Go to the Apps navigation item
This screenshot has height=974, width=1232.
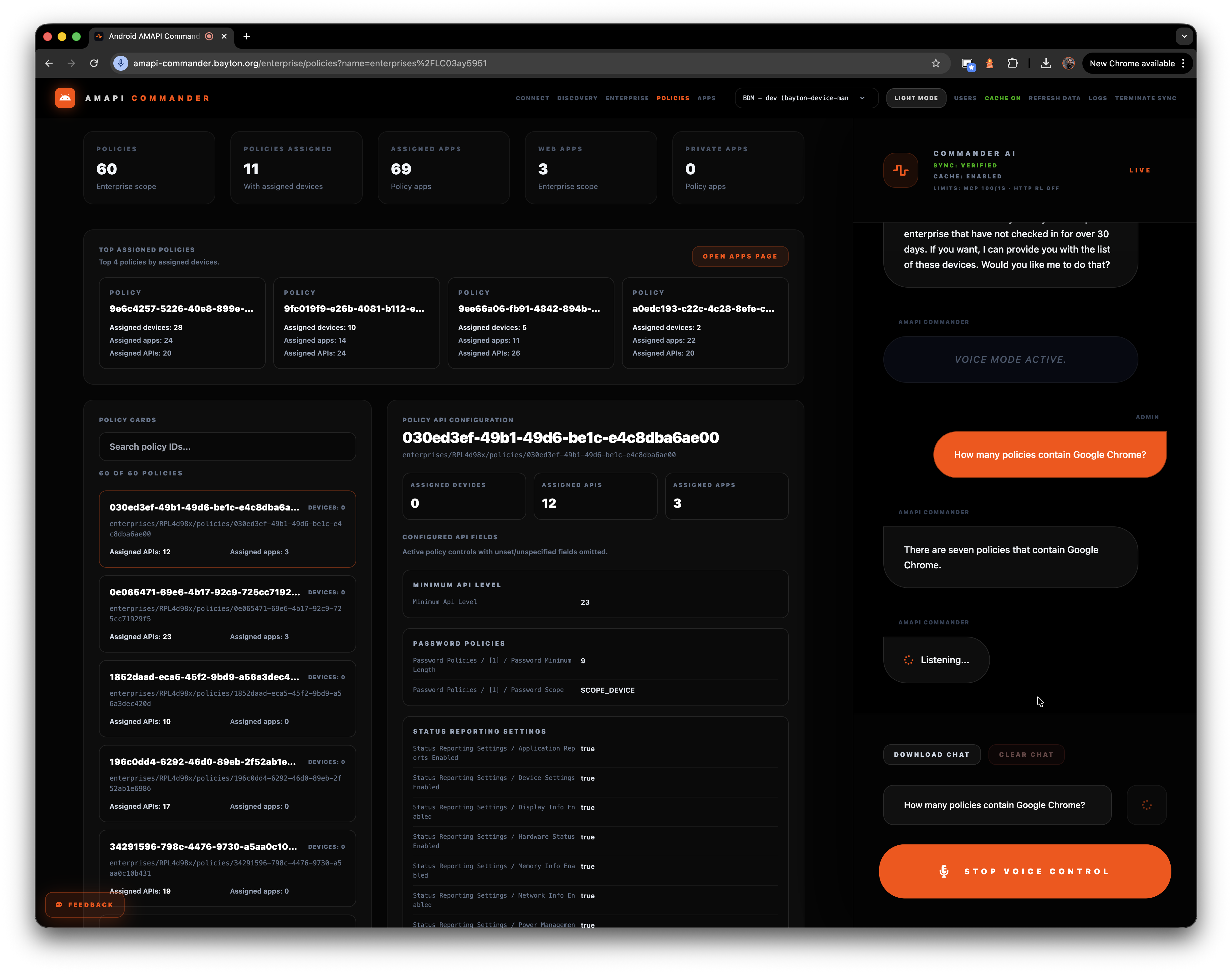pyautogui.click(x=706, y=98)
